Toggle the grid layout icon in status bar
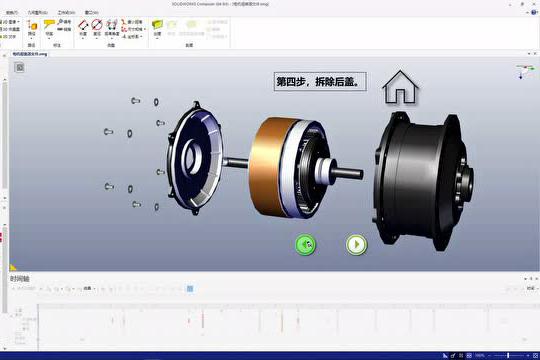 pos(469,356)
